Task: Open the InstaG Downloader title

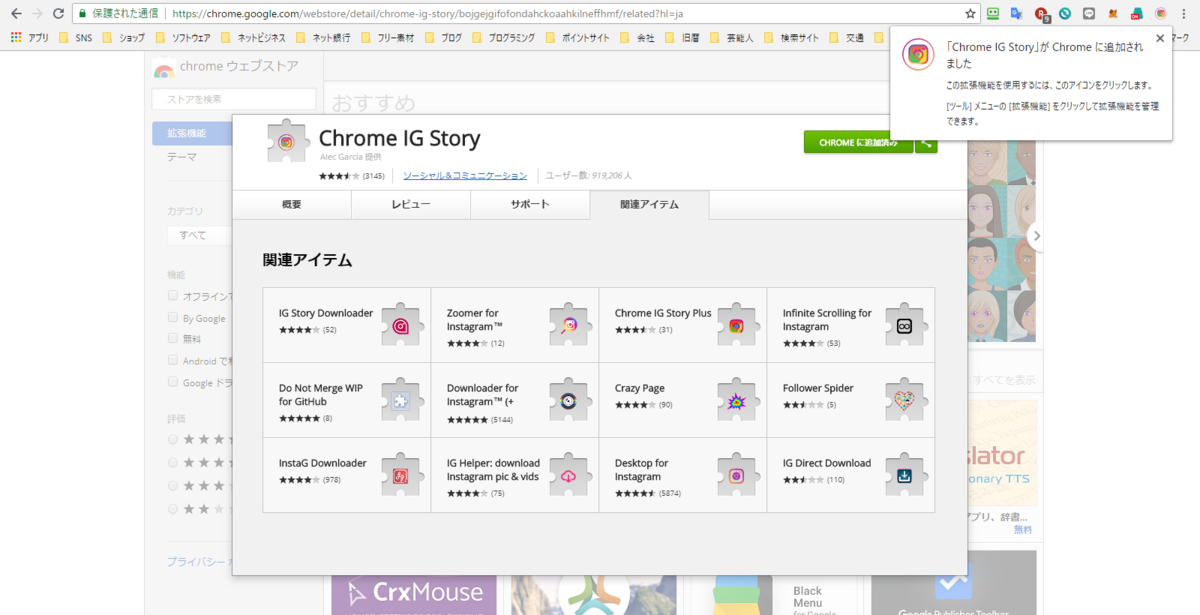Action: click(x=323, y=463)
